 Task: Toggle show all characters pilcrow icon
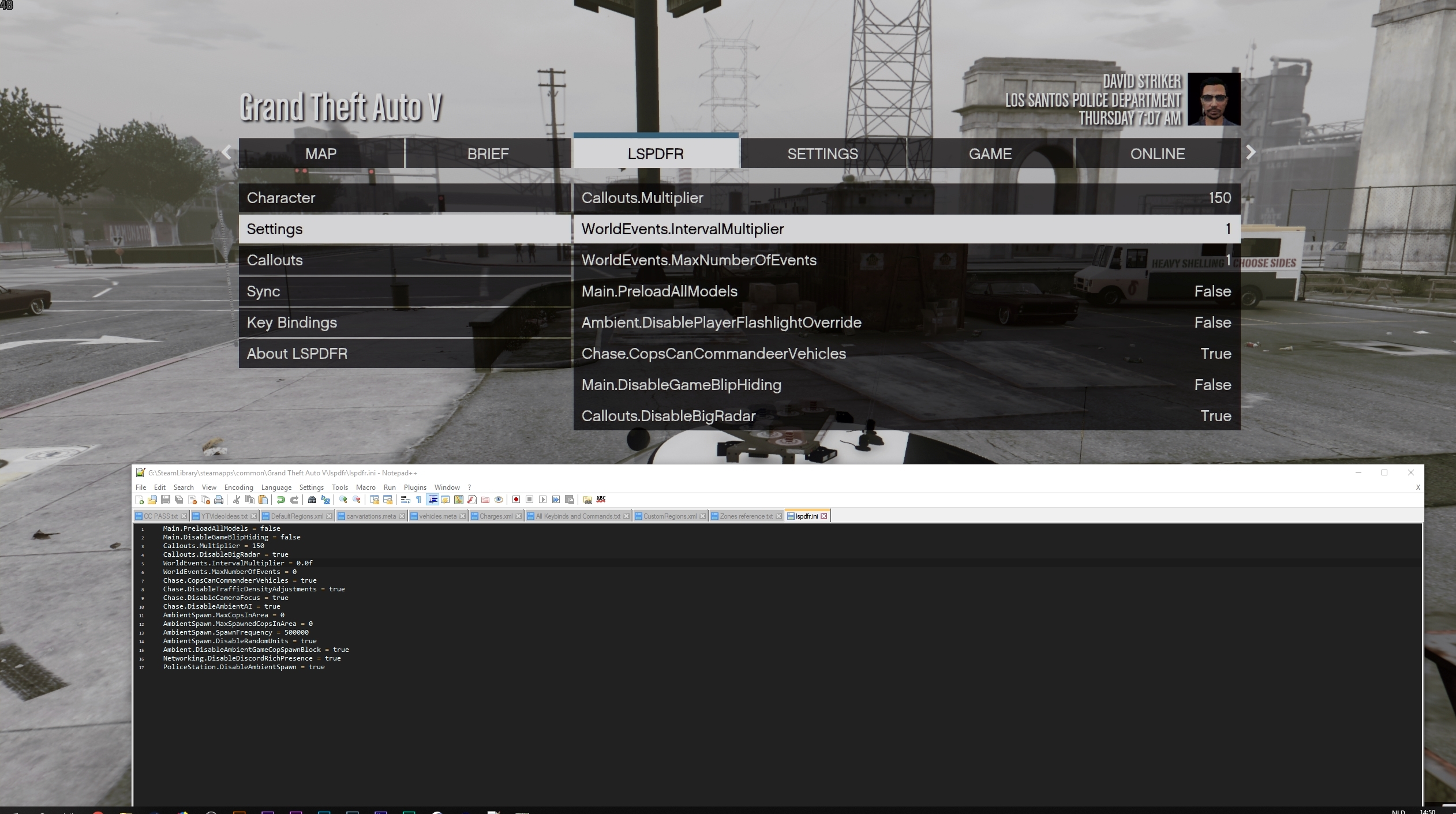[x=418, y=500]
